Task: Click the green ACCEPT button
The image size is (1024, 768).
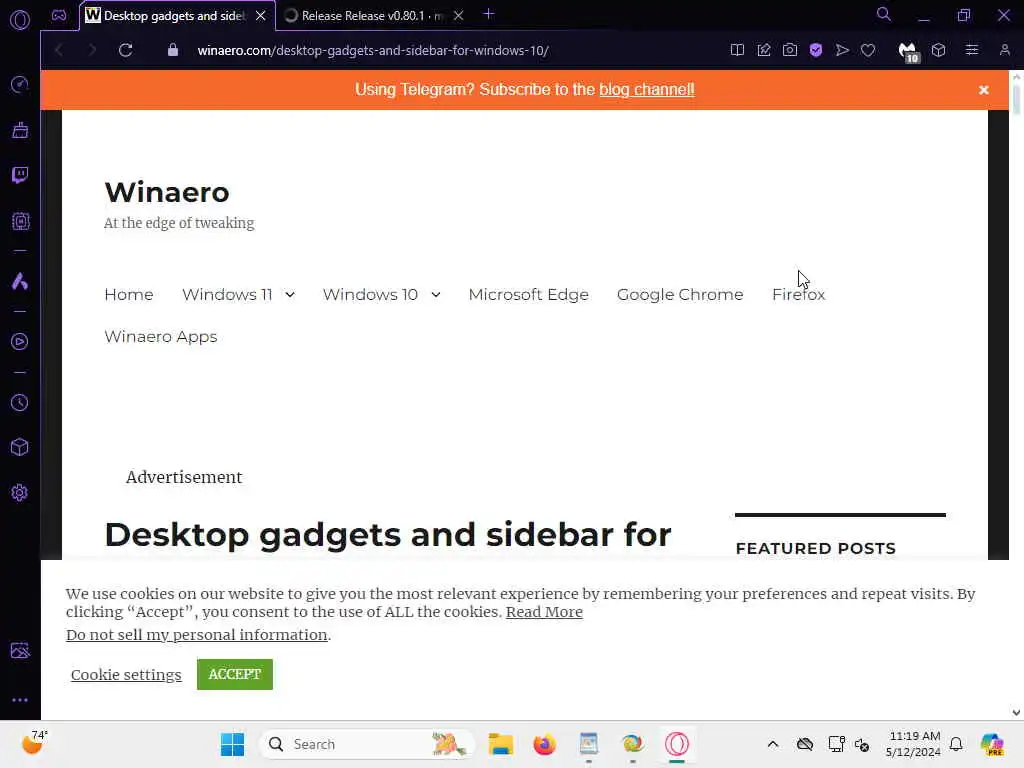Action: pos(234,674)
